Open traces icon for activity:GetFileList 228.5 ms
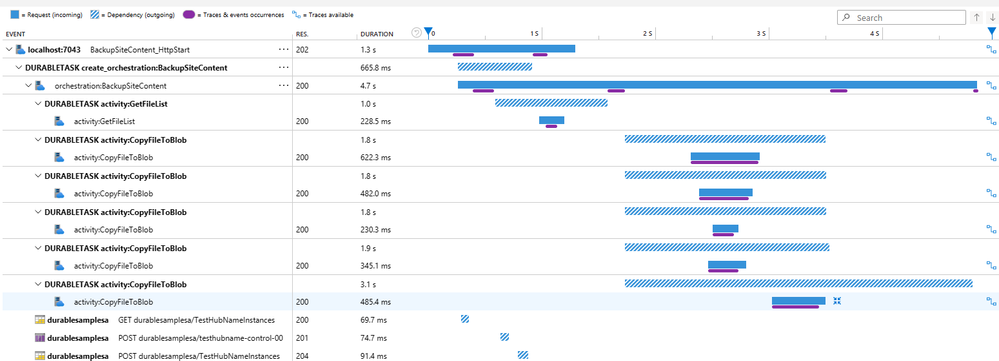Image resolution: width=999 pixels, height=361 pixels. tap(991, 121)
